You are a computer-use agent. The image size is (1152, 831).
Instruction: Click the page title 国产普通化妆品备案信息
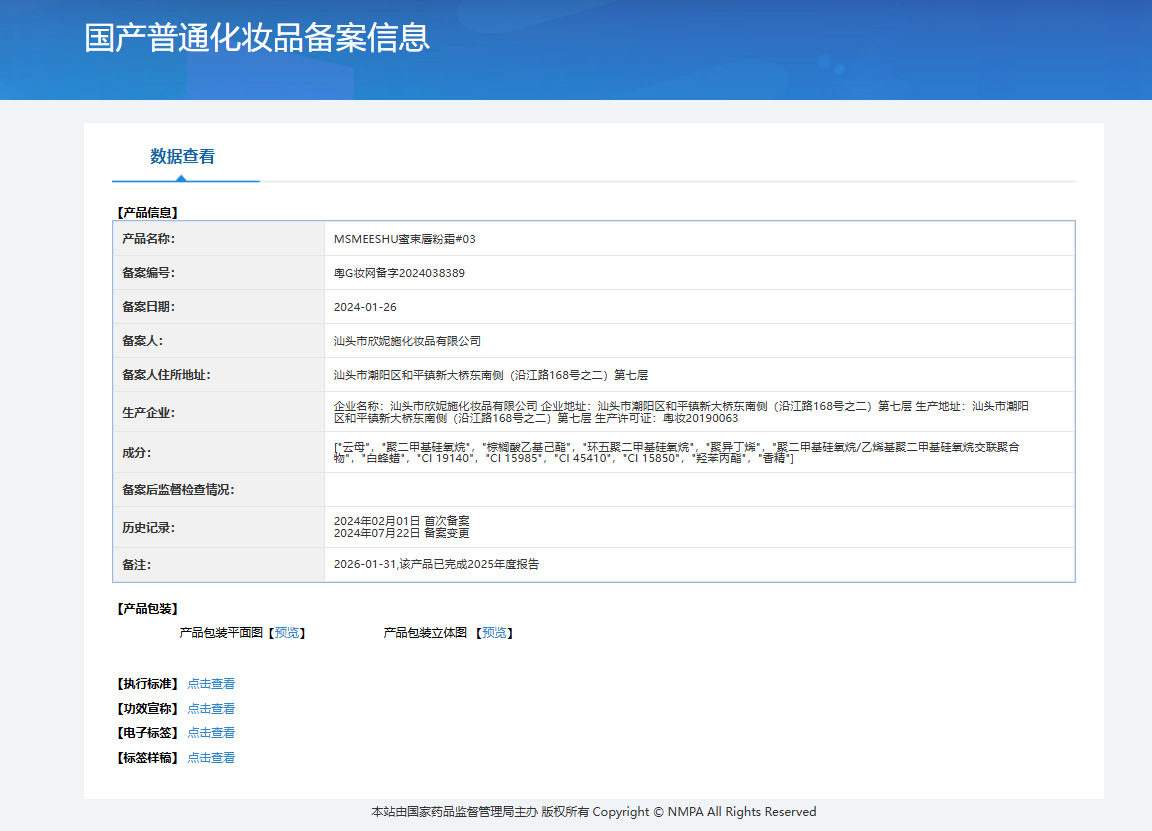click(256, 37)
